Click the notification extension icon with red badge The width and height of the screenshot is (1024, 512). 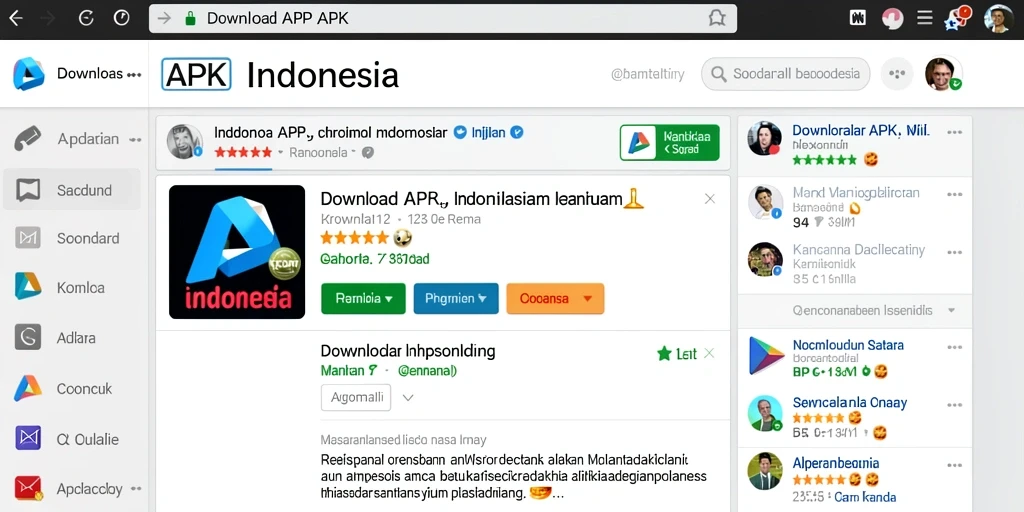pos(957,18)
